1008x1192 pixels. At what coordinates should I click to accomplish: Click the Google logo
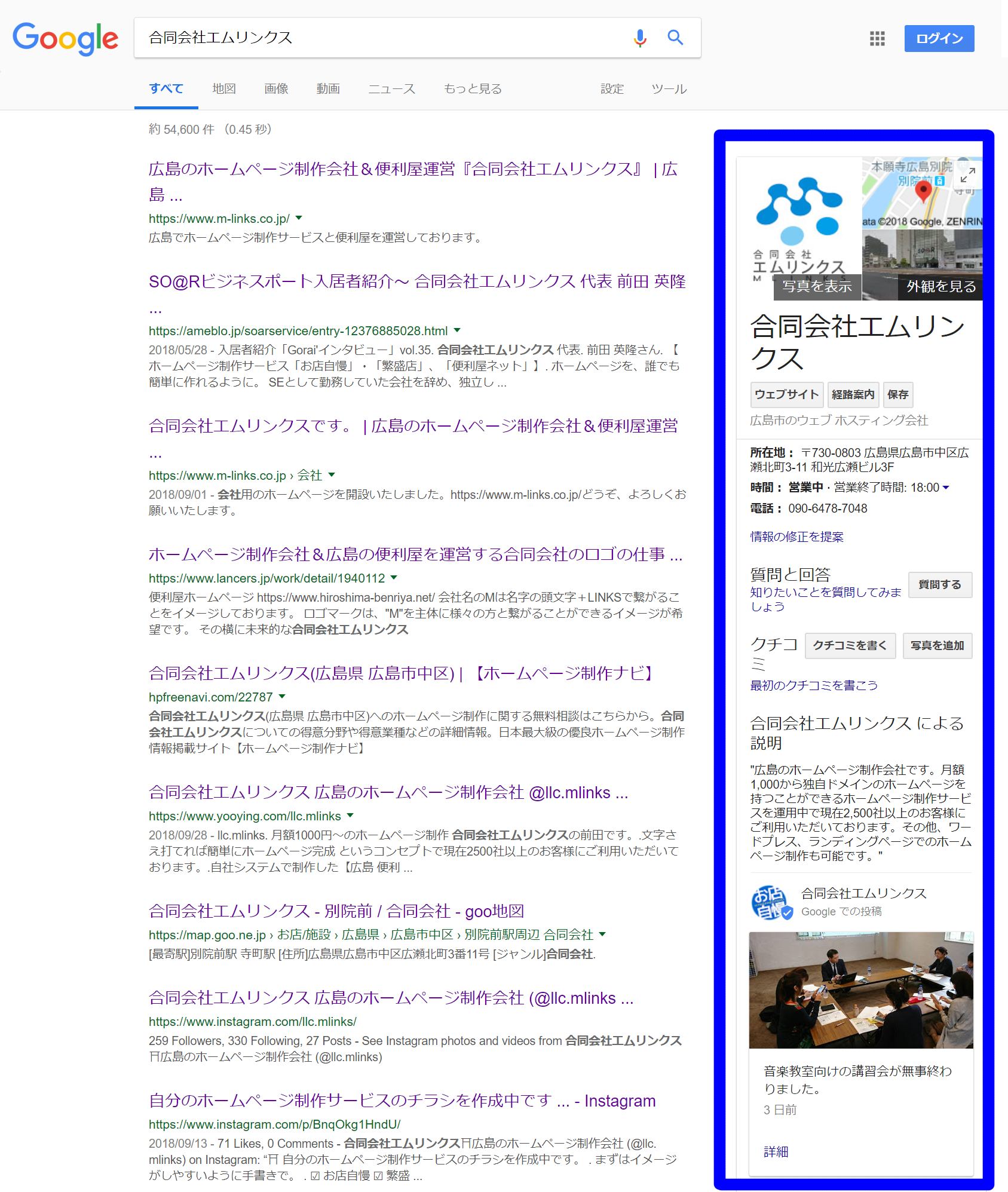point(65,39)
